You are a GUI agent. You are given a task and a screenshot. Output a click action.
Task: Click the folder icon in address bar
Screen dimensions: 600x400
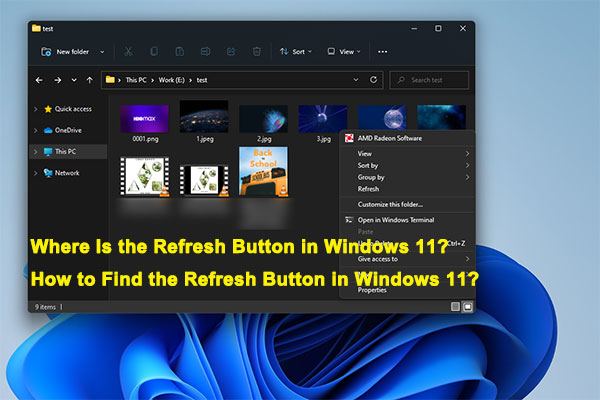coord(110,80)
